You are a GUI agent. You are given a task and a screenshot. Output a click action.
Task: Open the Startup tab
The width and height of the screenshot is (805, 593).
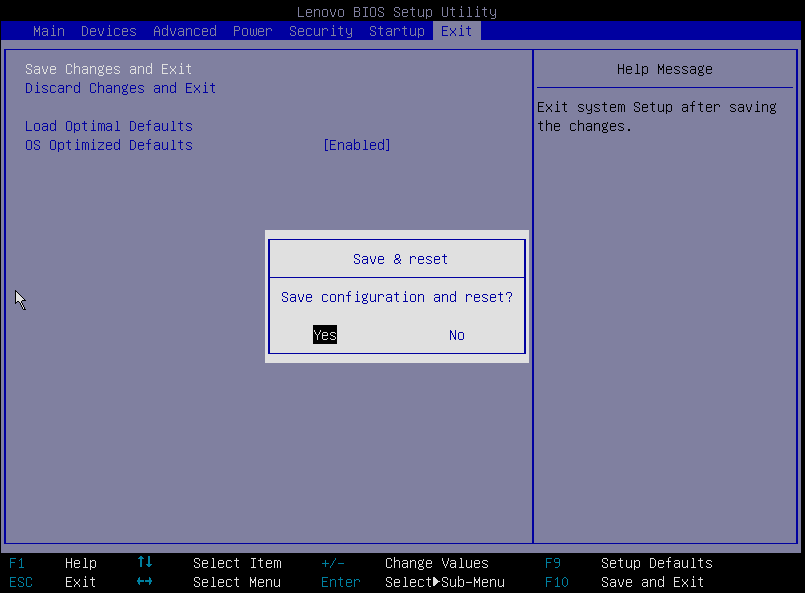coord(397,31)
